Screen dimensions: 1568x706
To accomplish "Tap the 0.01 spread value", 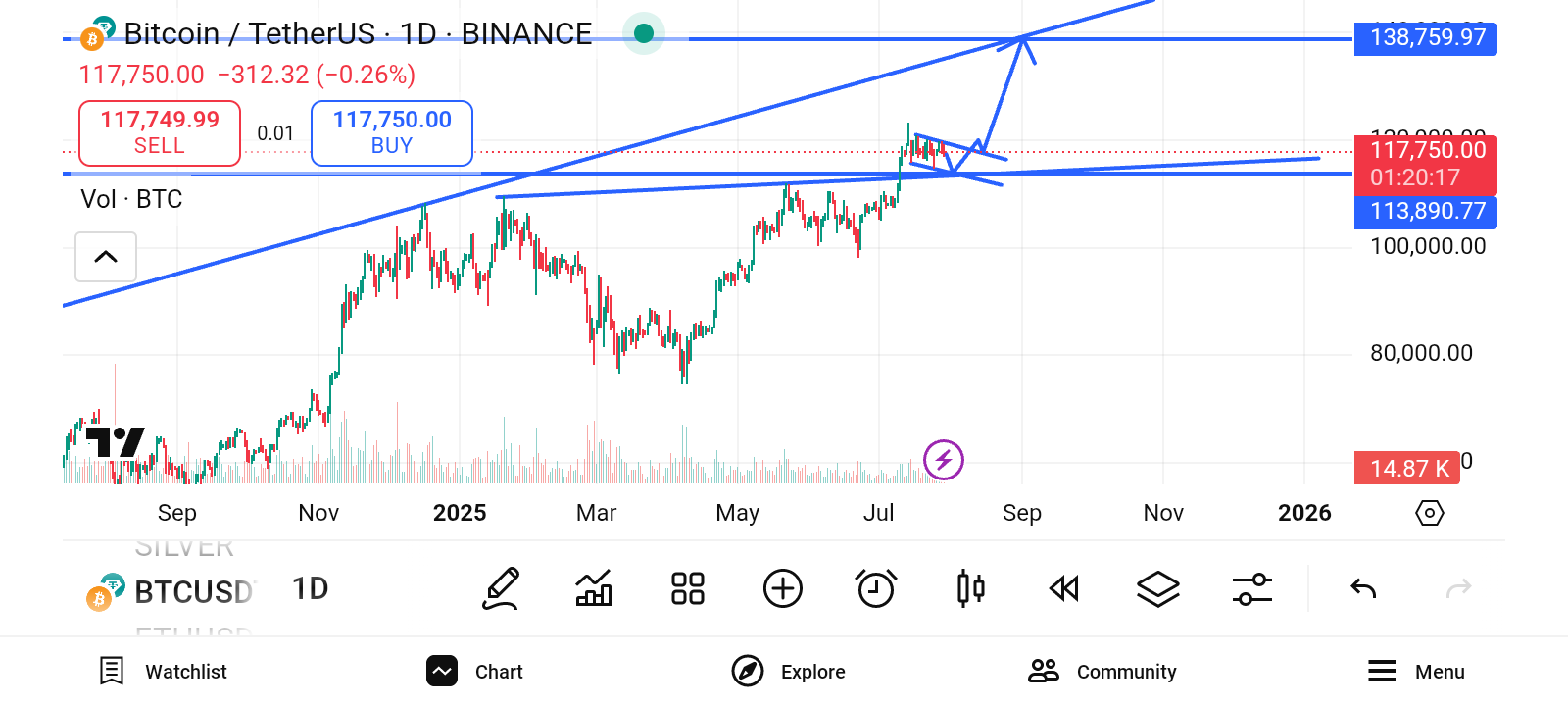I will click(x=275, y=133).
